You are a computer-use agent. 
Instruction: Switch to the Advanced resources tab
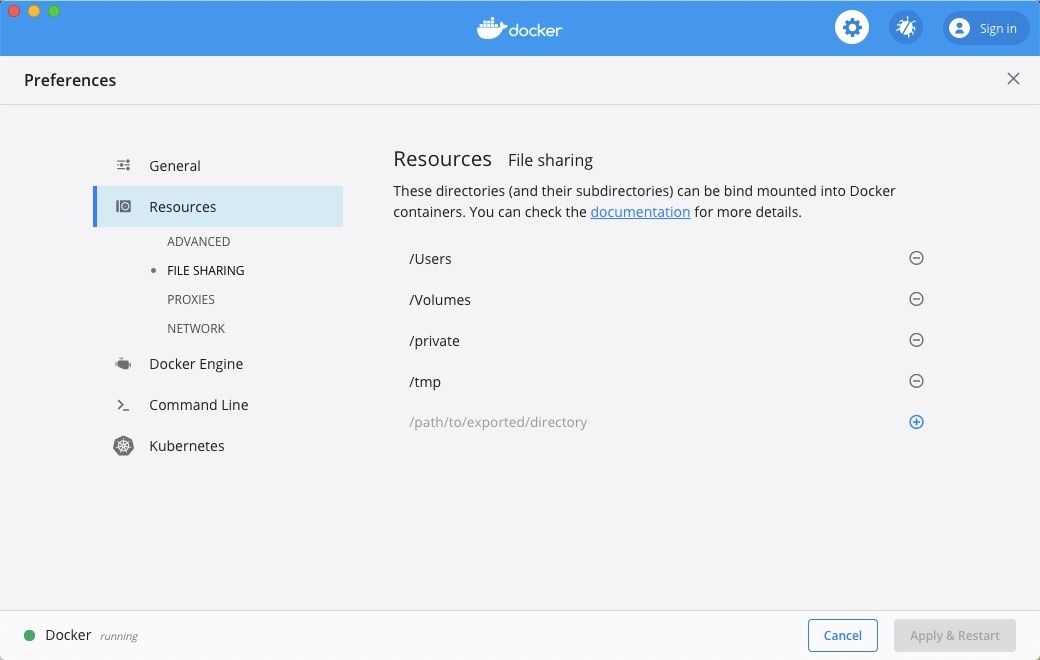pyautogui.click(x=199, y=242)
